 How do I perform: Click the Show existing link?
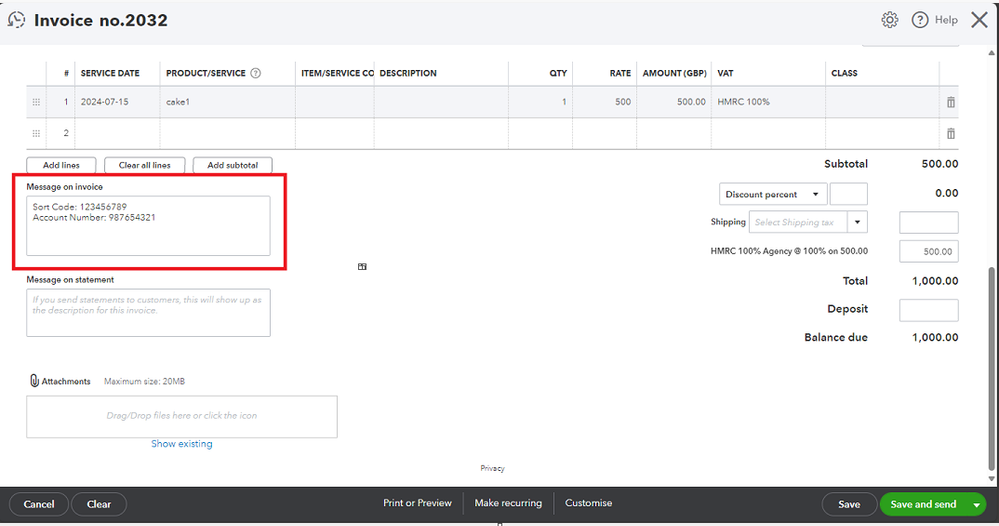(x=182, y=444)
